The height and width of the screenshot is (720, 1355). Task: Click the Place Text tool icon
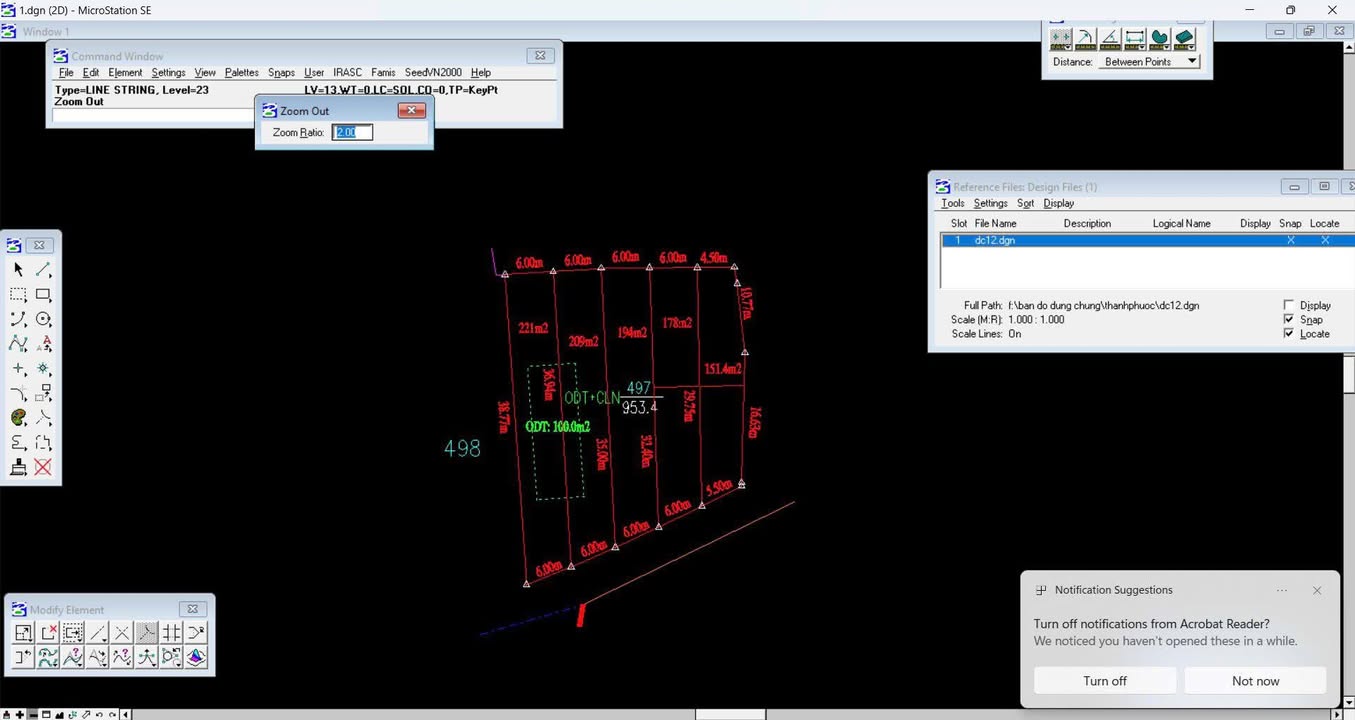point(43,344)
